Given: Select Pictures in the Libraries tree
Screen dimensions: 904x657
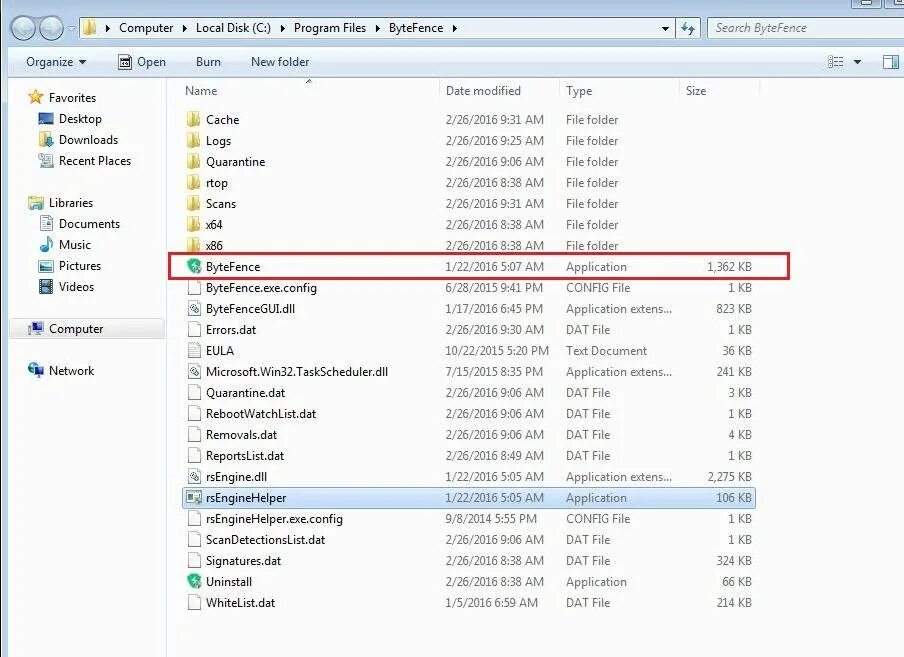Looking at the screenshot, I should click(x=80, y=266).
